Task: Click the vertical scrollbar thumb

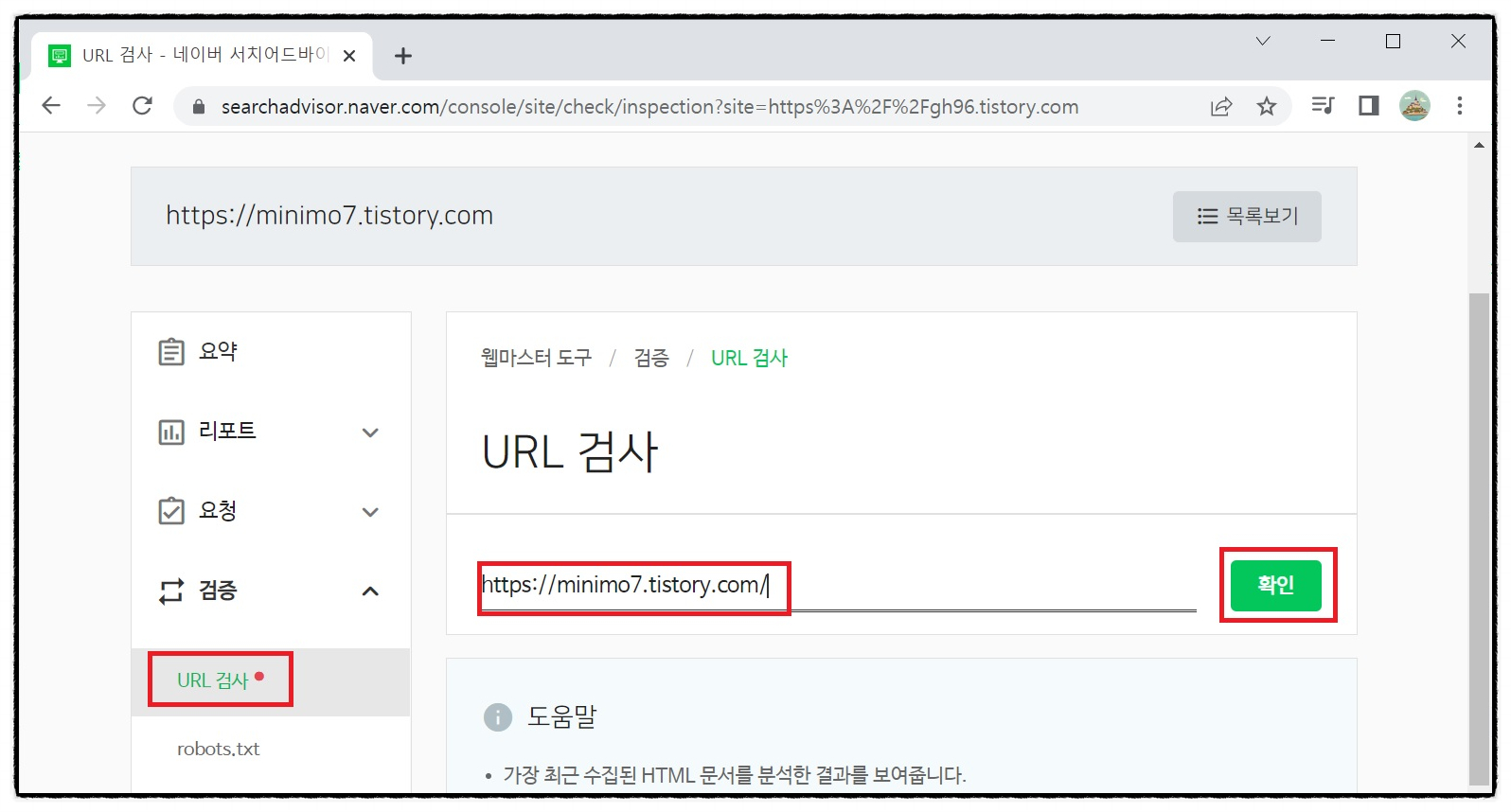Action: coord(1479,539)
